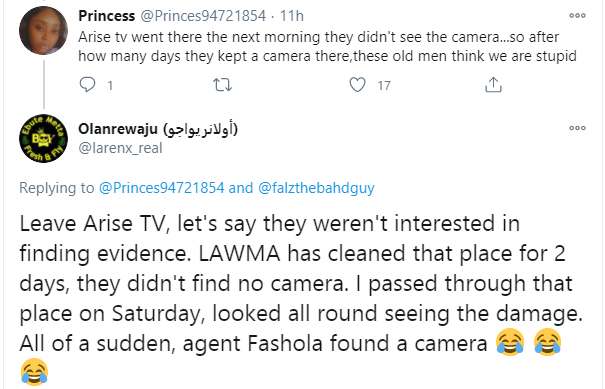This screenshot has width=605, height=389.
Task: Open more options menu on Princess's tweet
Action: click(577, 15)
